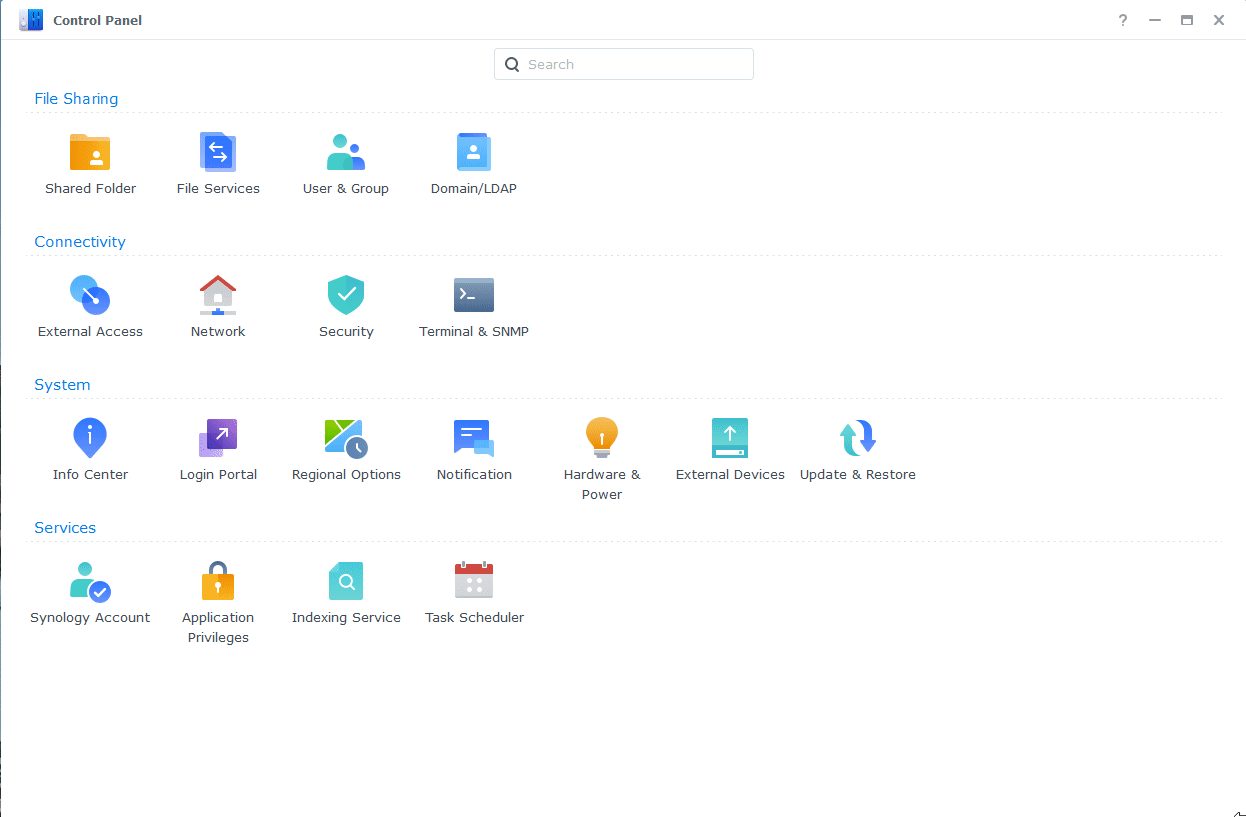This screenshot has width=1246, height=817.
Task: Open Info Center
Action: point(90,439)
